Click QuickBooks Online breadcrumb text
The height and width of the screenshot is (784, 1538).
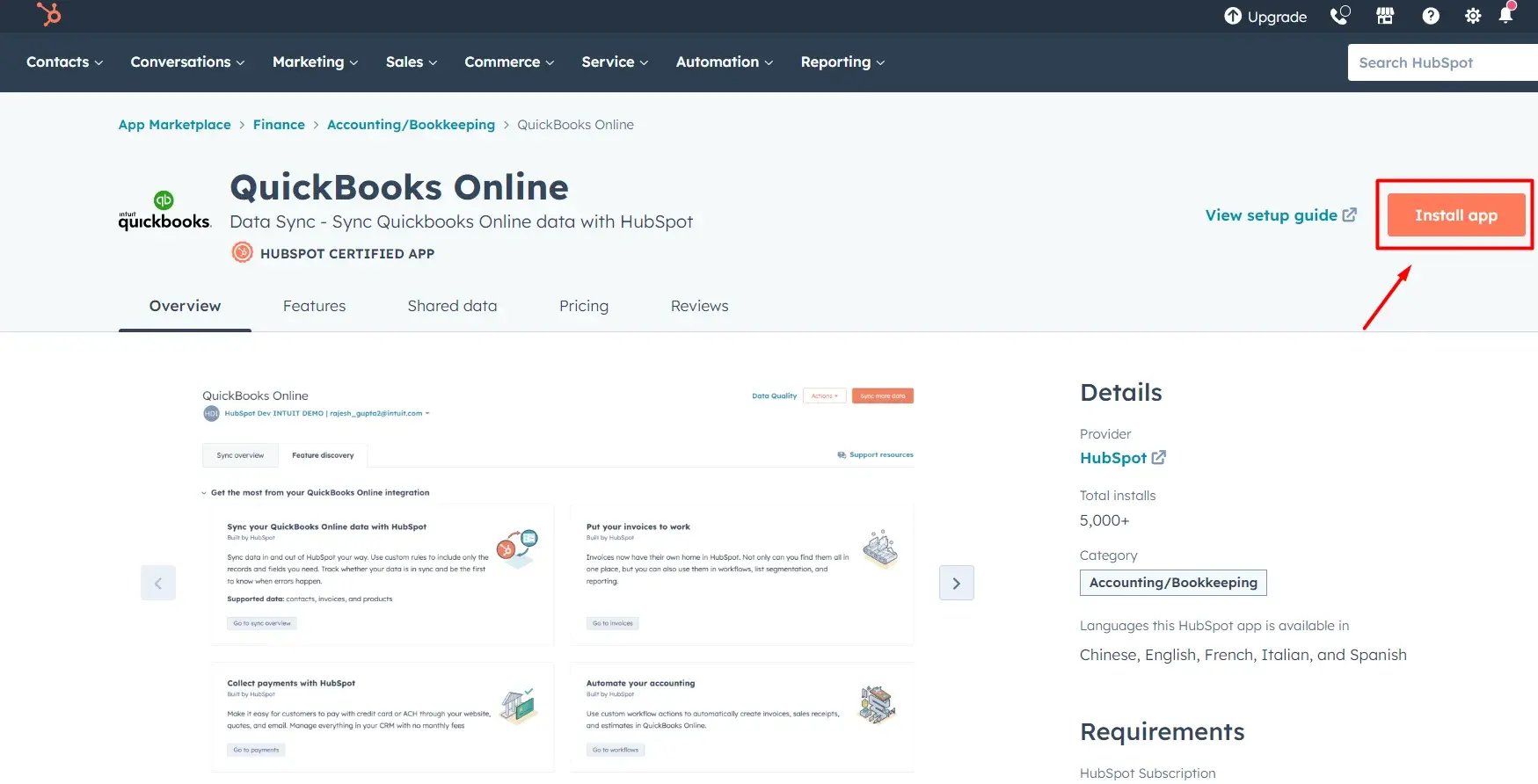(575, 125)
